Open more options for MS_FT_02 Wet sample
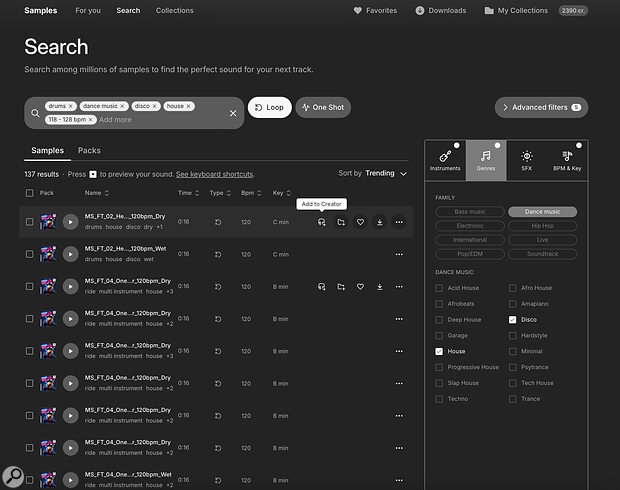 point(399,254)
